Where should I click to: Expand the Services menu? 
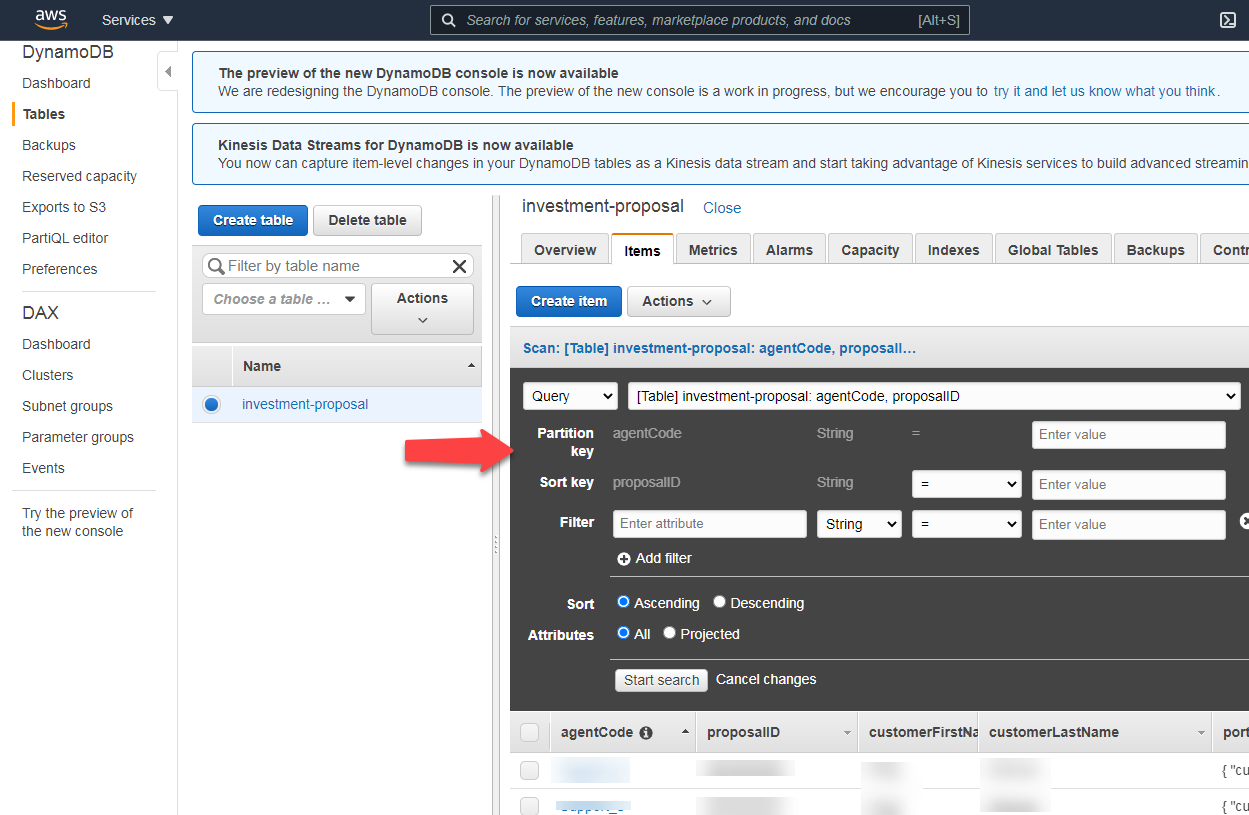(138, 20)
